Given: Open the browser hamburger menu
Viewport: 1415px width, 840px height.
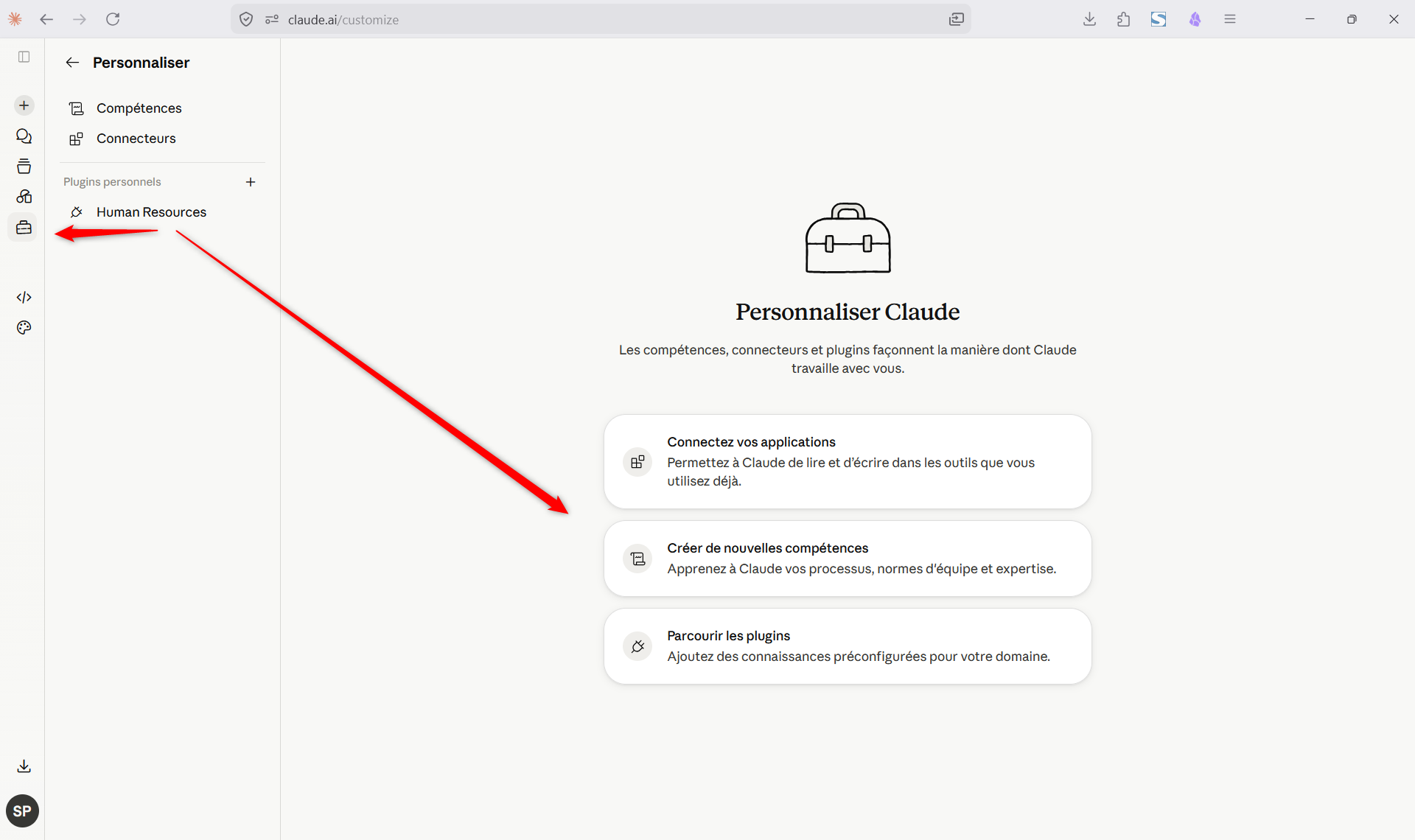Looking at the screenshot, I should coord(1230,19).
